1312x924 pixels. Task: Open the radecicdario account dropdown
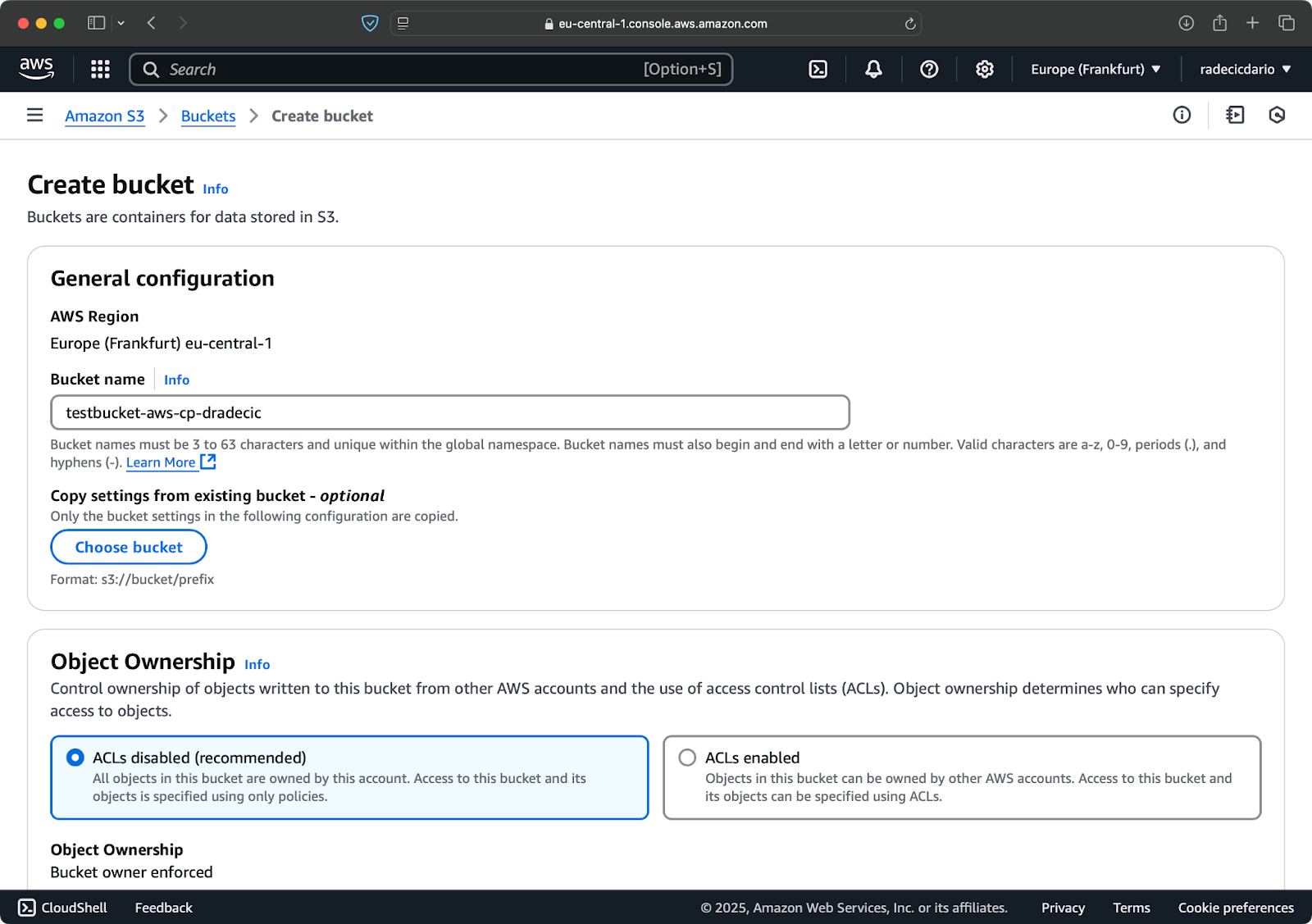[x=1246, y=69]
